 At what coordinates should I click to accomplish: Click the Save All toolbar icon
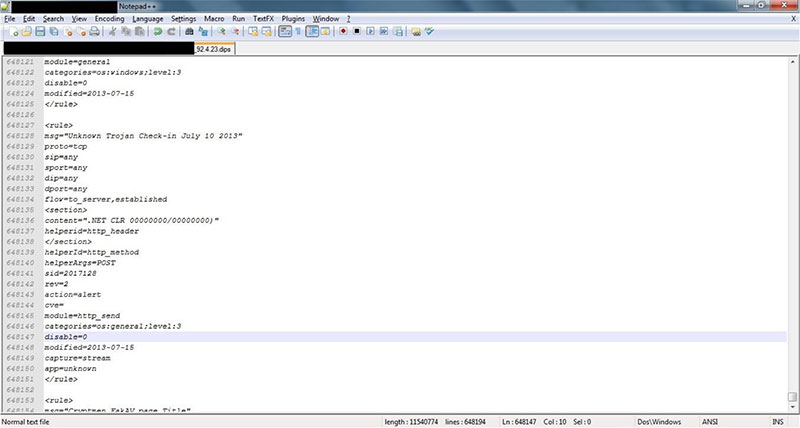pyautogui.click(x=54, y=32)
